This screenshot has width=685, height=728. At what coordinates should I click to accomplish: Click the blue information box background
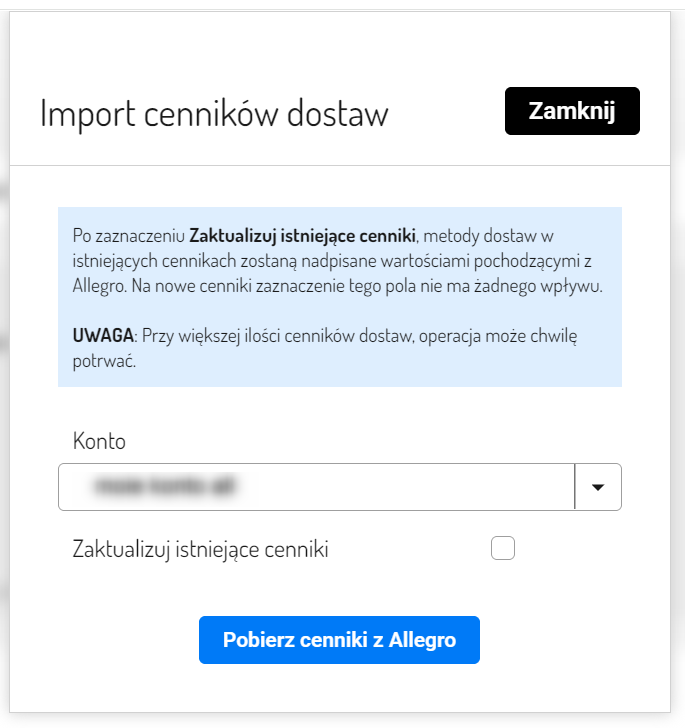click(340, 374)
